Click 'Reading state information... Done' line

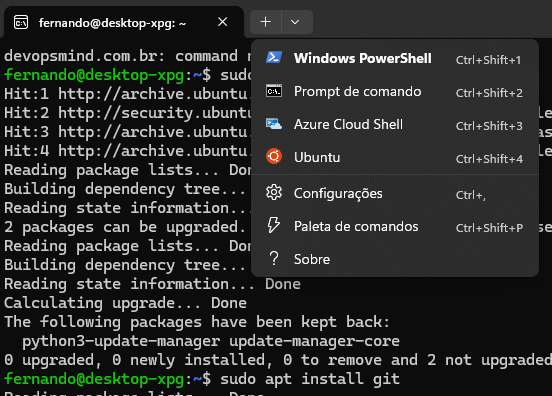[x=152, y=284]
